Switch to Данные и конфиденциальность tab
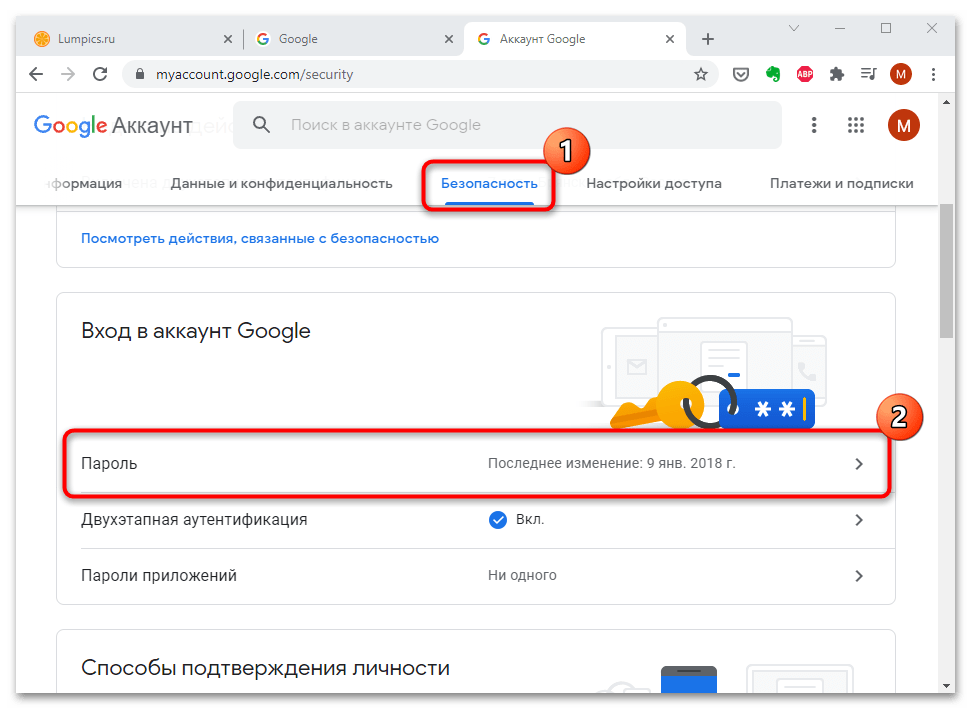Screen dimensions: 971x709 (x=281, y=183)
